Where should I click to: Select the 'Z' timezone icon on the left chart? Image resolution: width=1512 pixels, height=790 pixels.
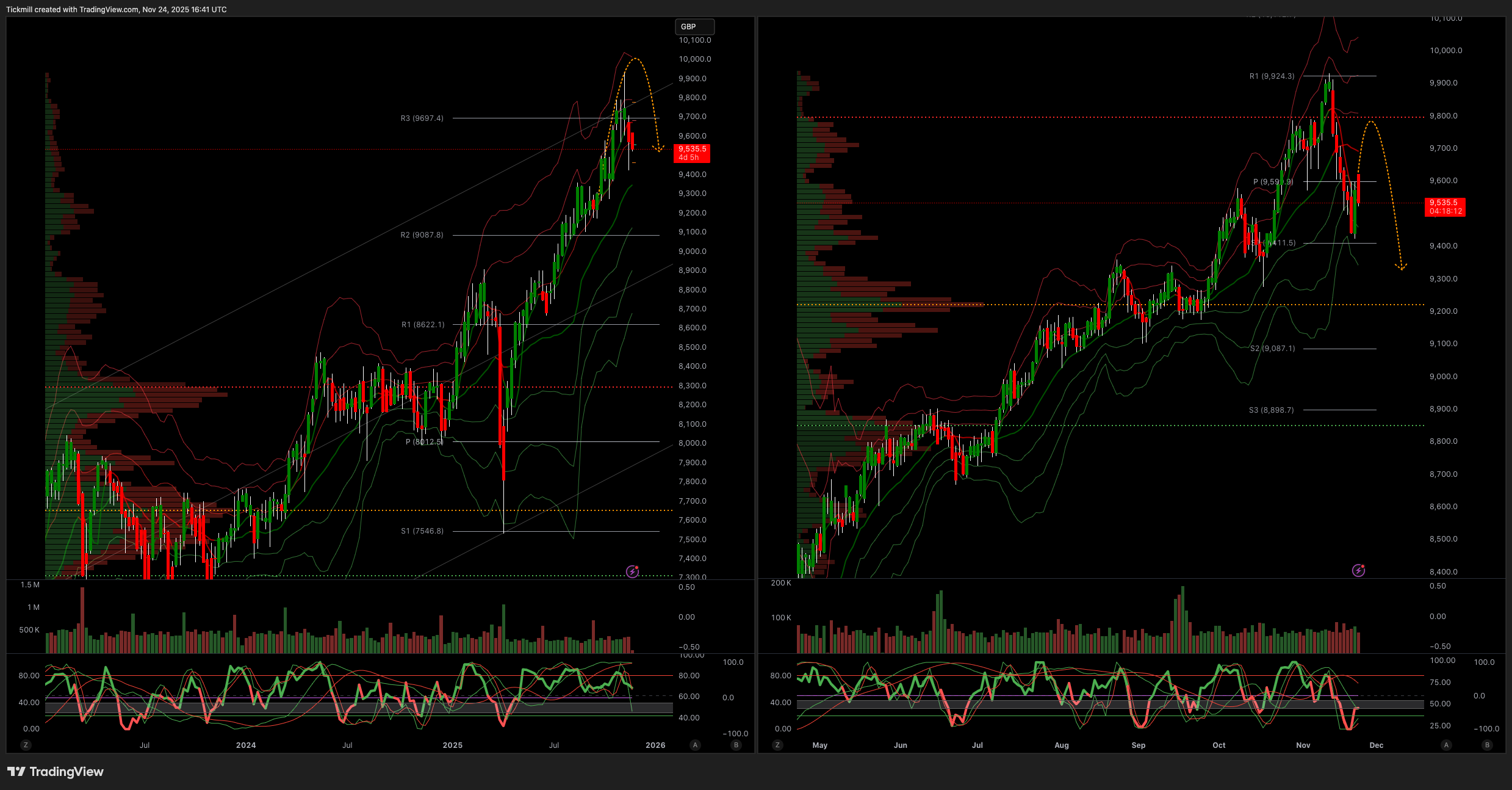(26, 745)
